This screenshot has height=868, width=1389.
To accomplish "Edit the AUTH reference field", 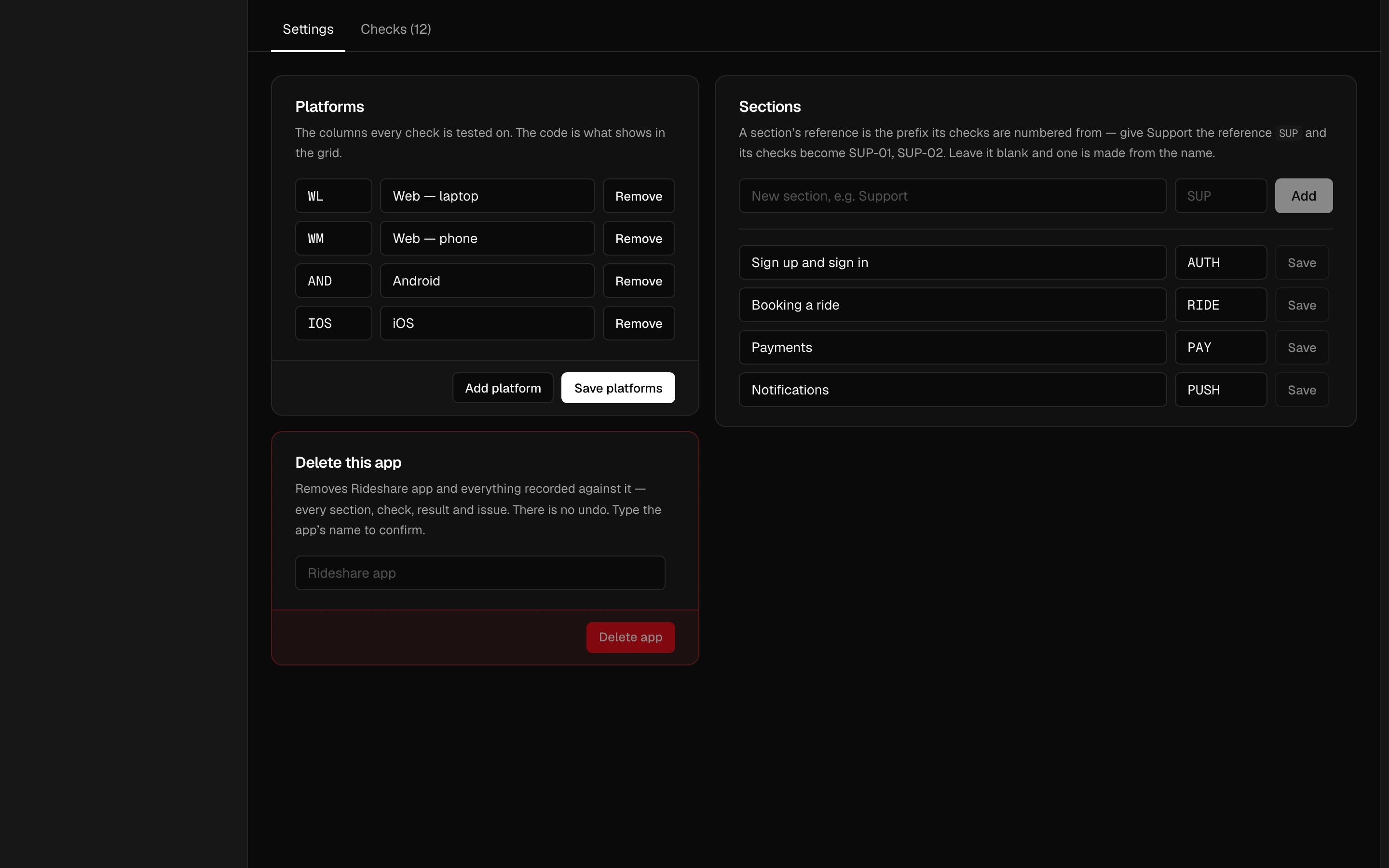I will click(1221, 262).
